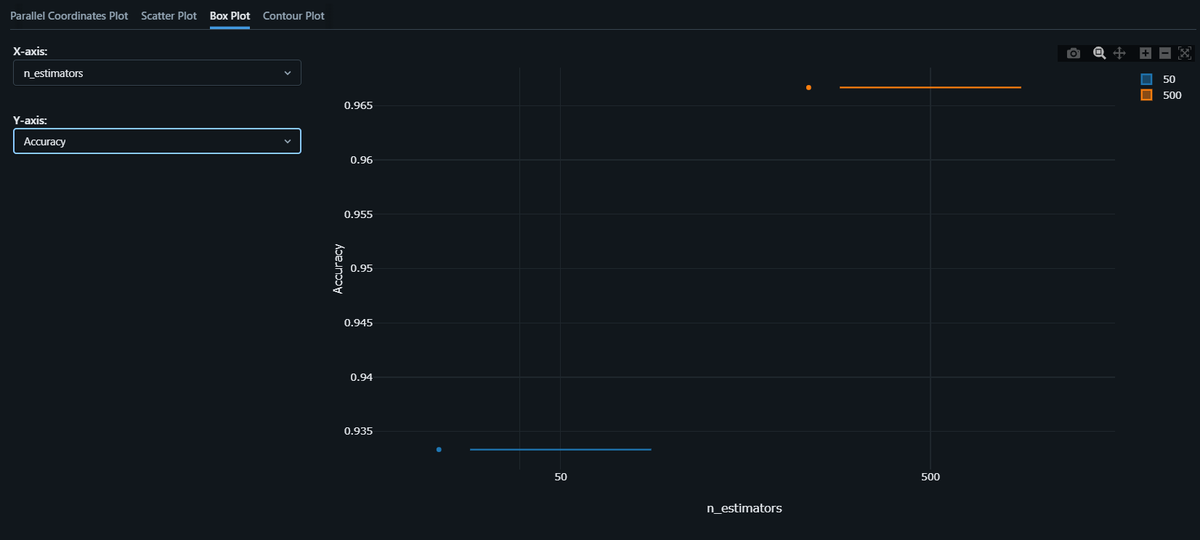Click the Y-axis: field label
This screenshot has height=540, width=1200.
[x=30, y=119]
